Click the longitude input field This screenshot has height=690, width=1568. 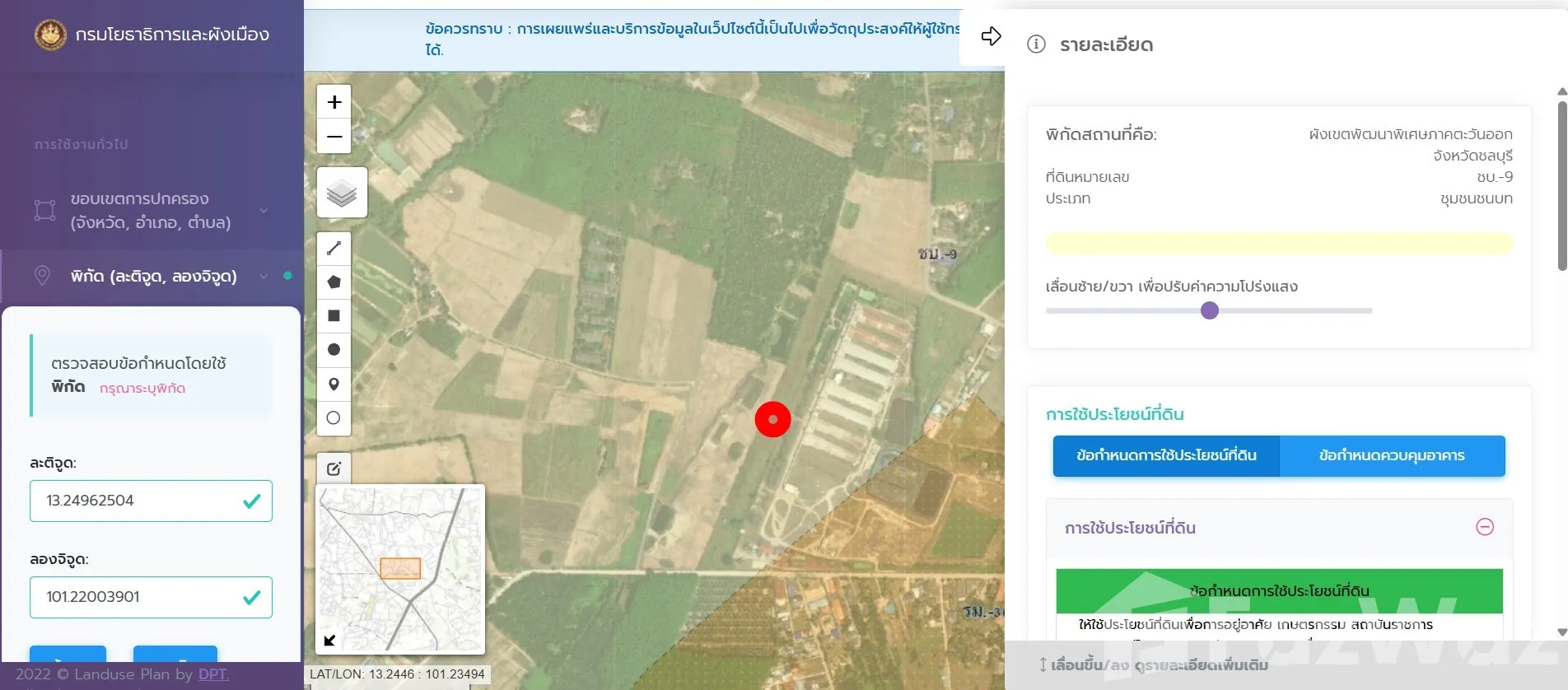pos(140,597)
